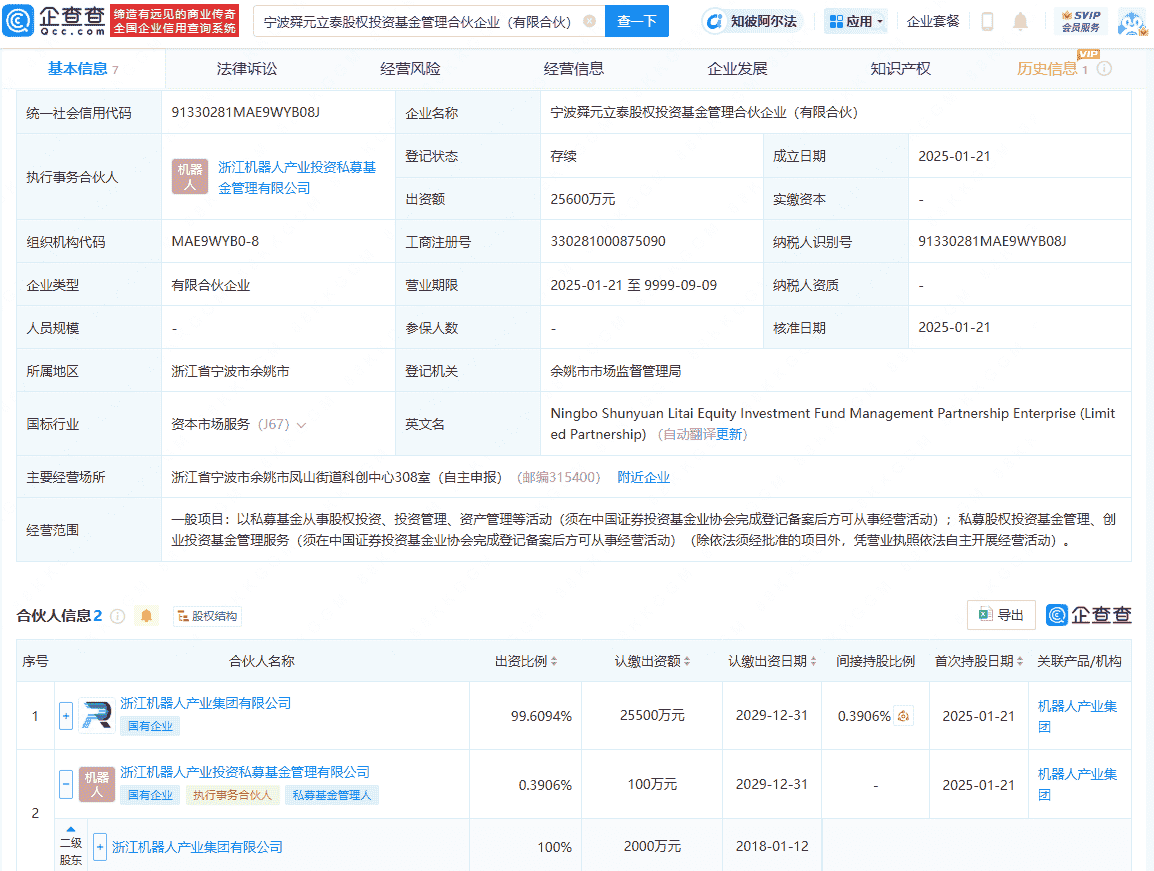
Task: Collapse the 二级股东 row
Action: point(69,828)
